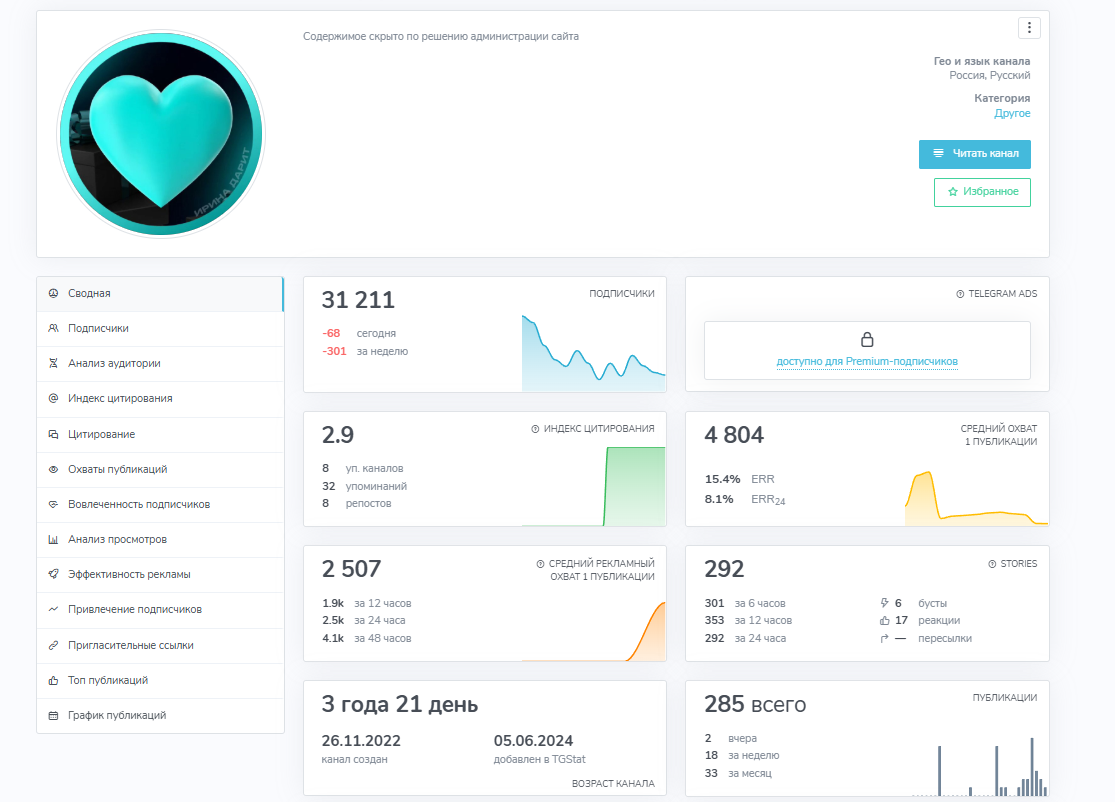Open the График публикаций menu item

[x=116, y=716]
